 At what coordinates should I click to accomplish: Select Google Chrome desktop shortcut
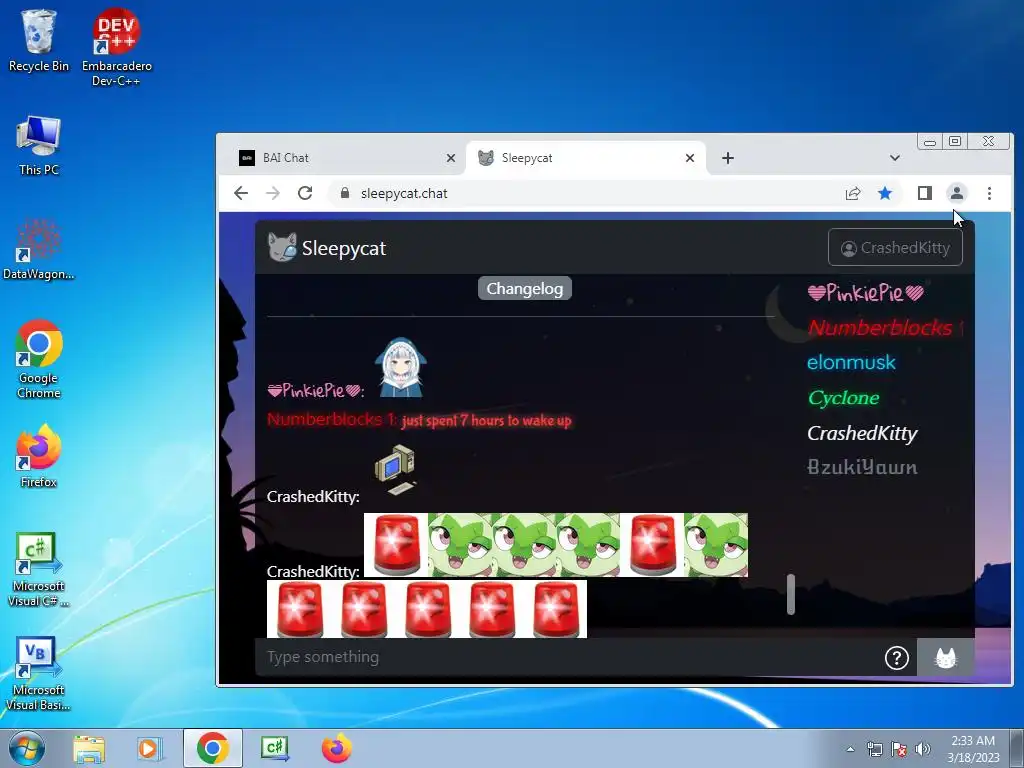[39, 359]
